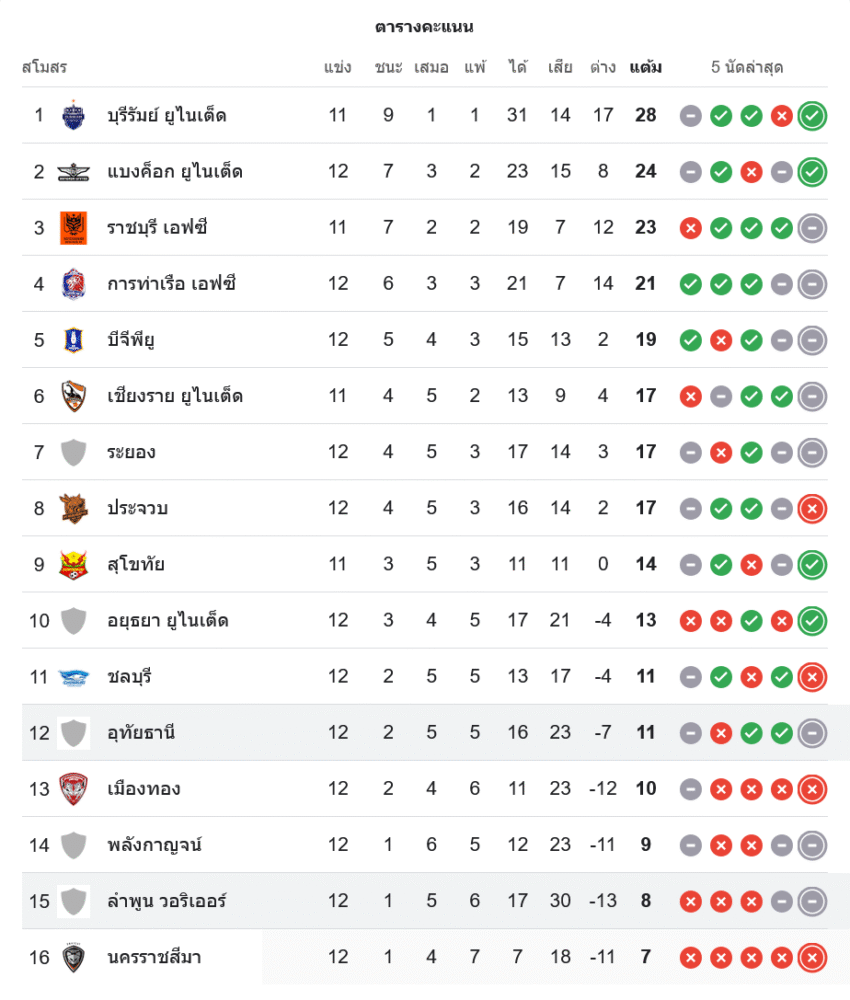Click the สโมสร column header
Screen dimensions: 850x1000
(44, 67)
